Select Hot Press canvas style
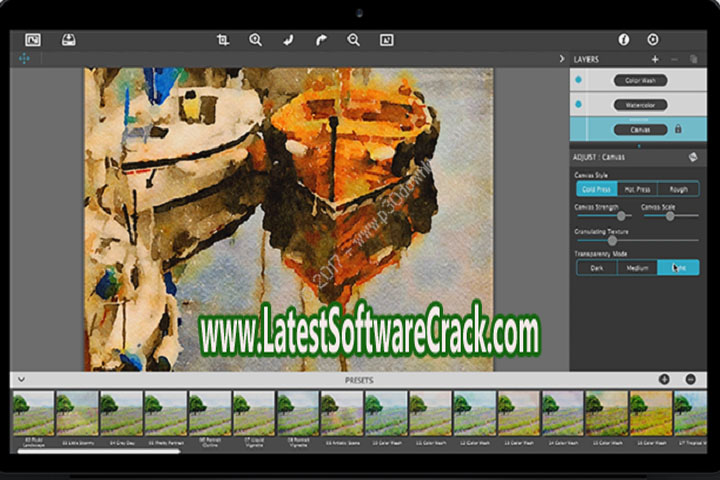Image resolution: width=720 pixels, height=480 pixels. click(x=637, y=188)
